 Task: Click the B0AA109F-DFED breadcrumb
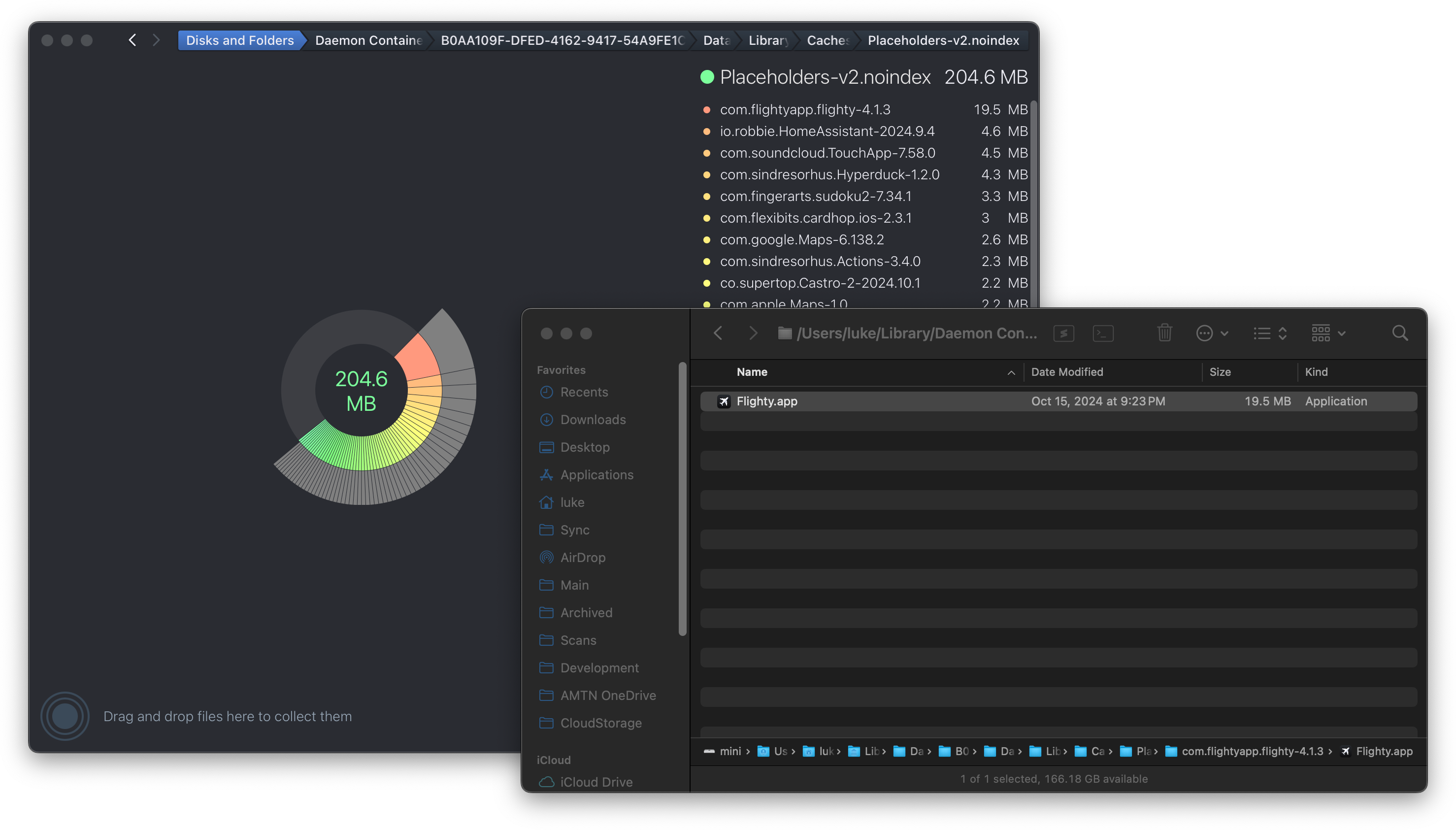[562, 40]
